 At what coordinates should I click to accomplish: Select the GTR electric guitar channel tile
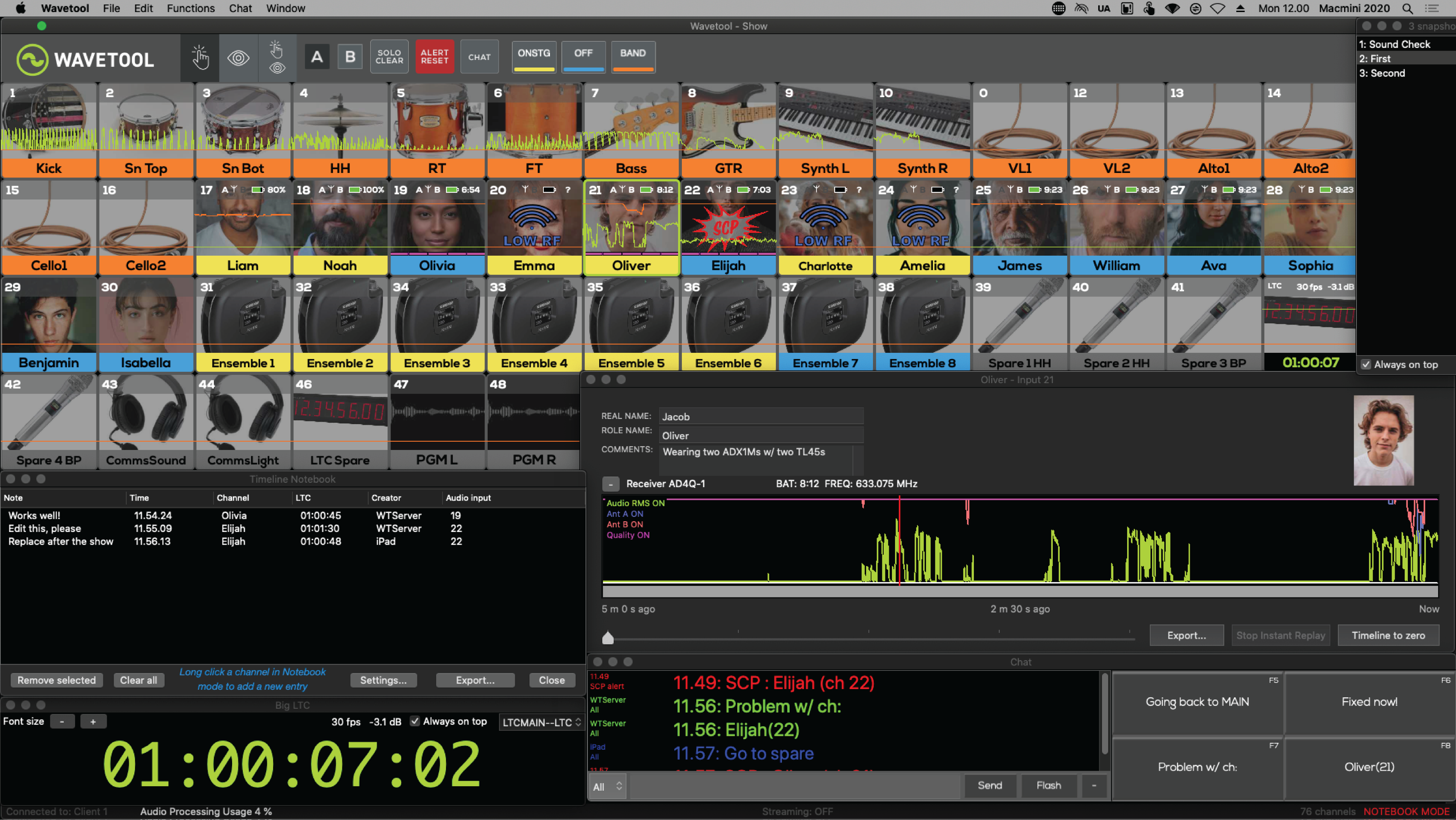coord(728,130)
